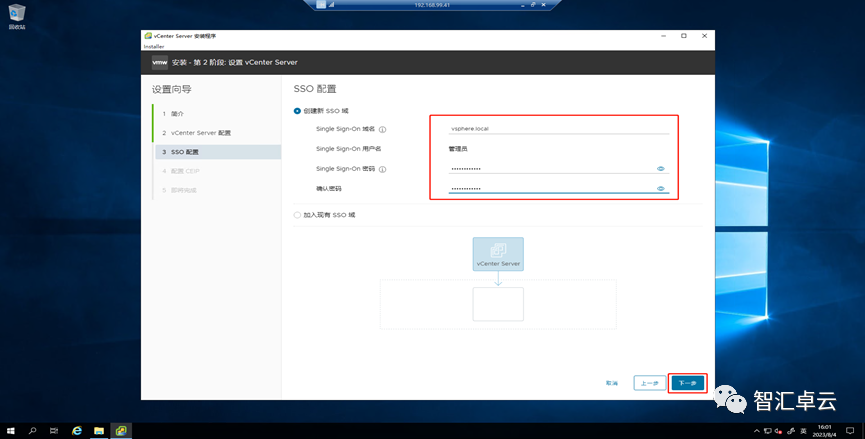Click the 下一步 next button
The height and width of the screenshot is (439, 865).
687,383
